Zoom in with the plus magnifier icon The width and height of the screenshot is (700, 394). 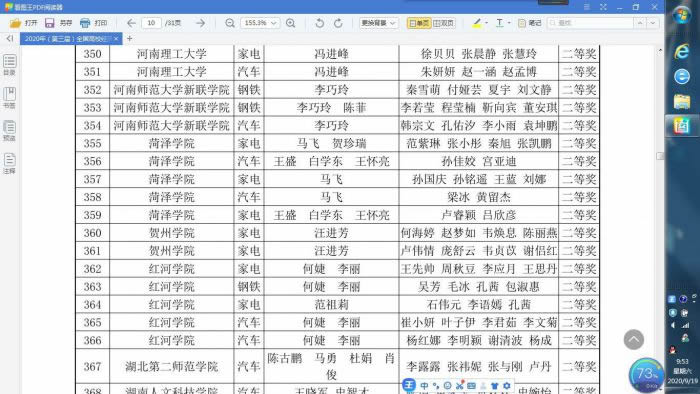tap(291, 23)
